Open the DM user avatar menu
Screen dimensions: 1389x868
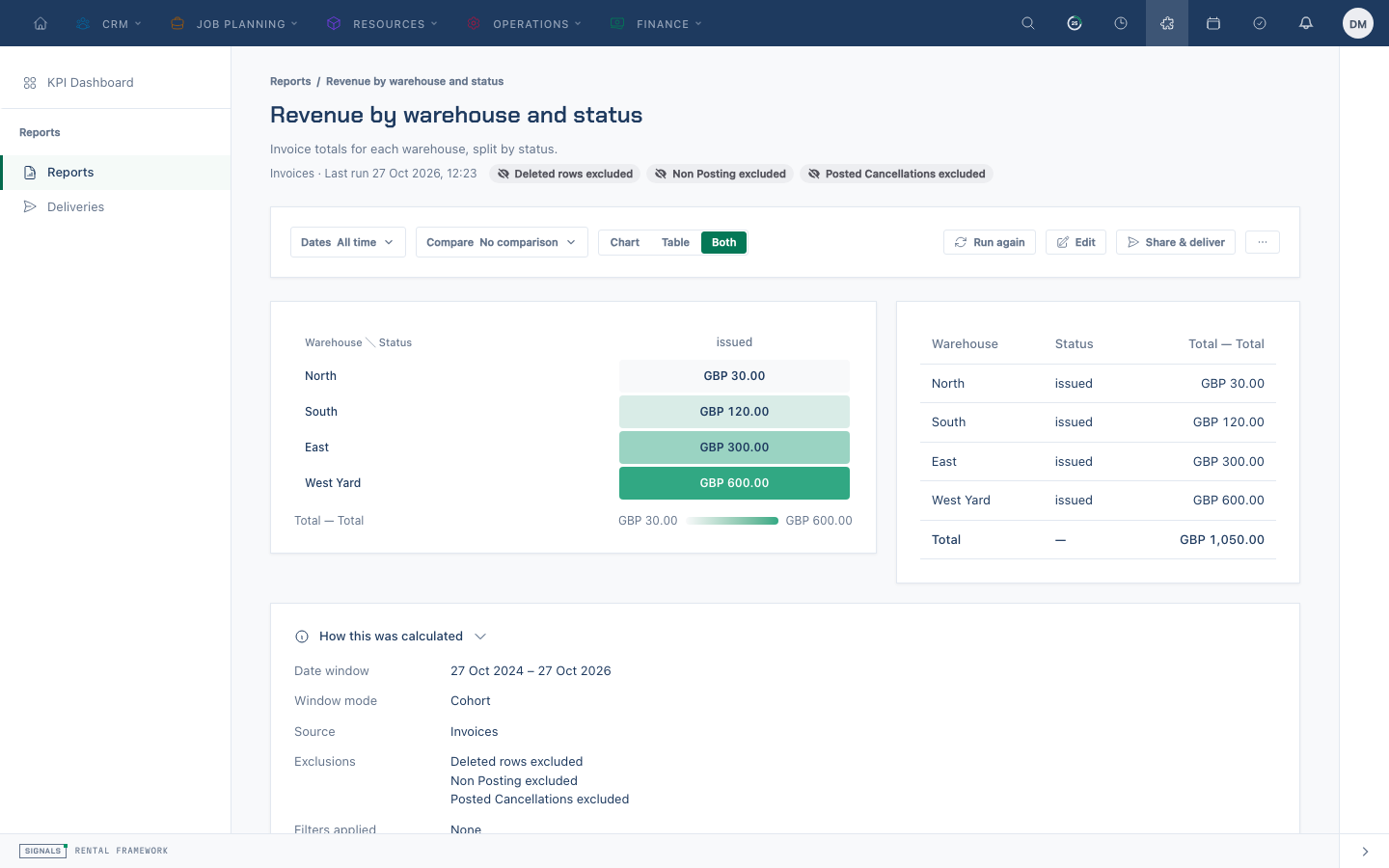pyautogui.click(x=1358, y=23)
